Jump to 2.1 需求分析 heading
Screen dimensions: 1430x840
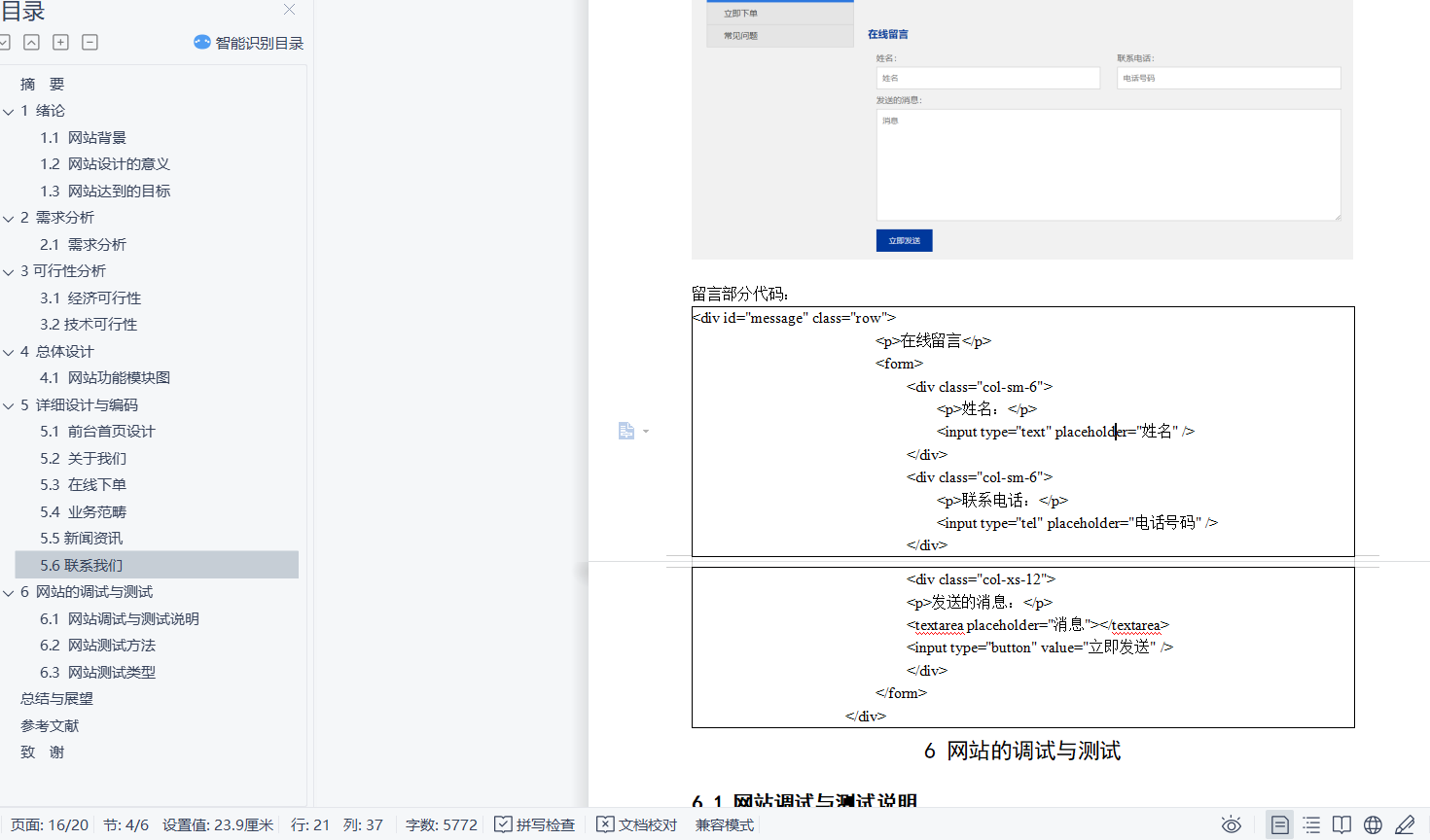(x=84, y=245)
